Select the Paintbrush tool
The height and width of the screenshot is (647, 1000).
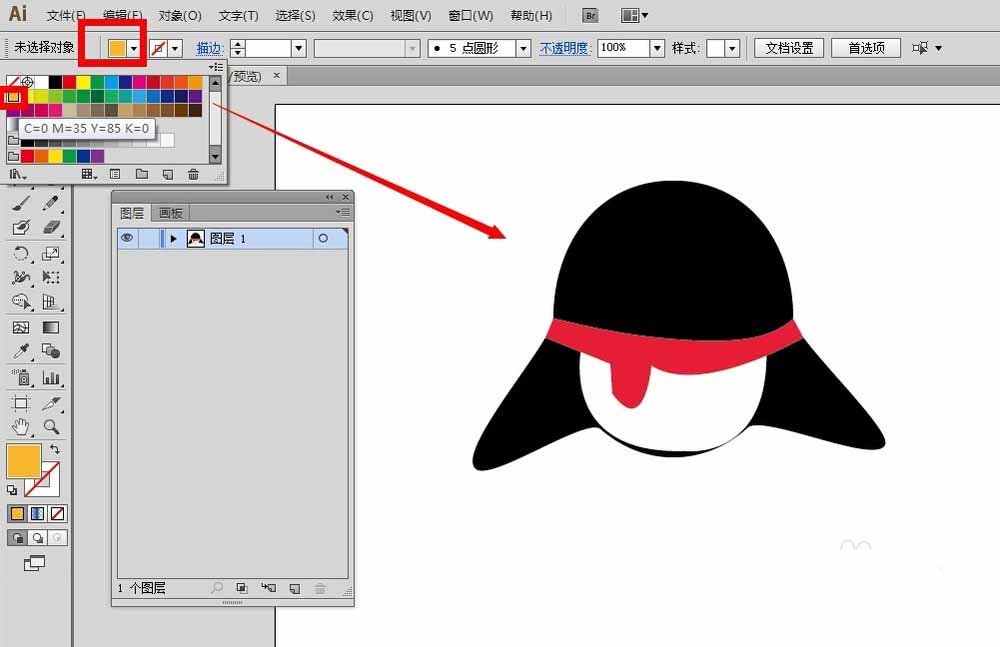[21, 203]
